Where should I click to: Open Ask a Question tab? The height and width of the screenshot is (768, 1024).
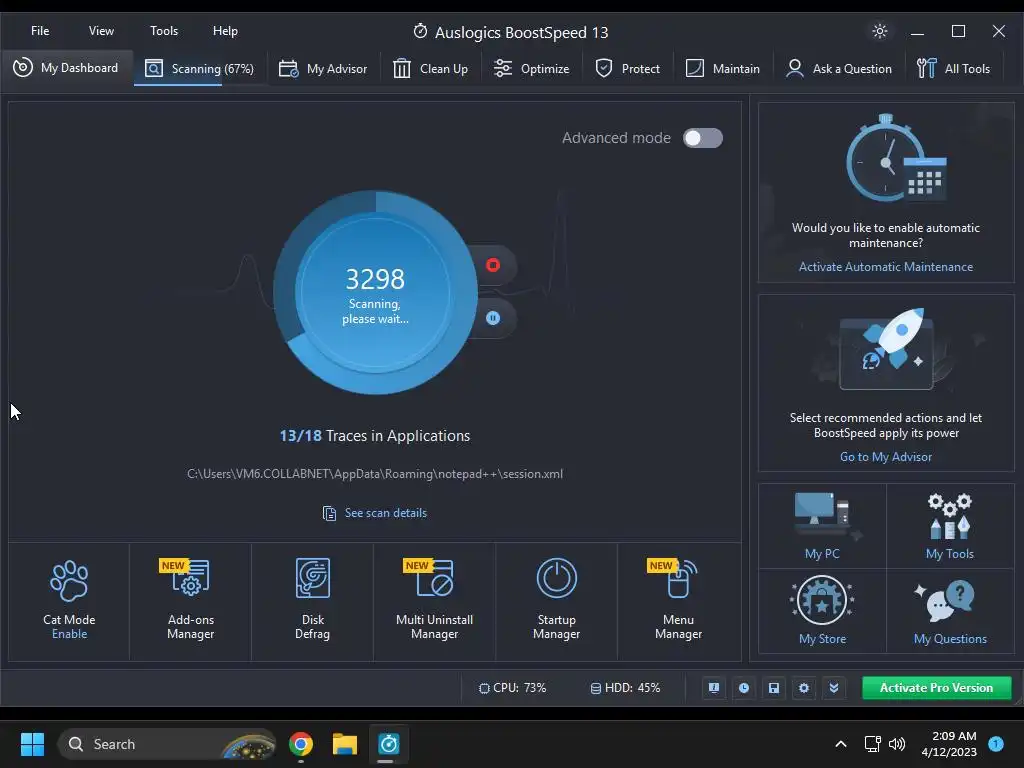coord(839,69)
